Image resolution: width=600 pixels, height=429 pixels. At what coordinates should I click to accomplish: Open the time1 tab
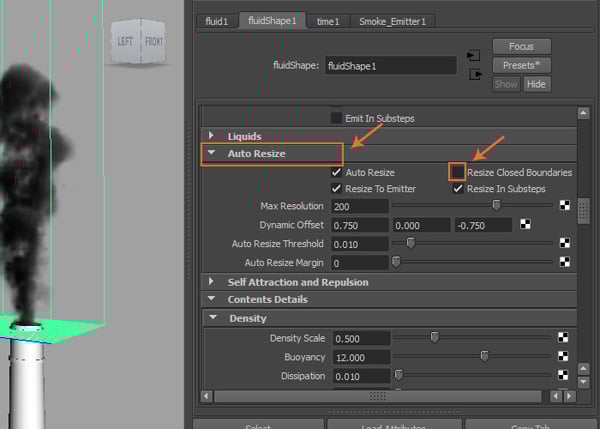[328, 21]
